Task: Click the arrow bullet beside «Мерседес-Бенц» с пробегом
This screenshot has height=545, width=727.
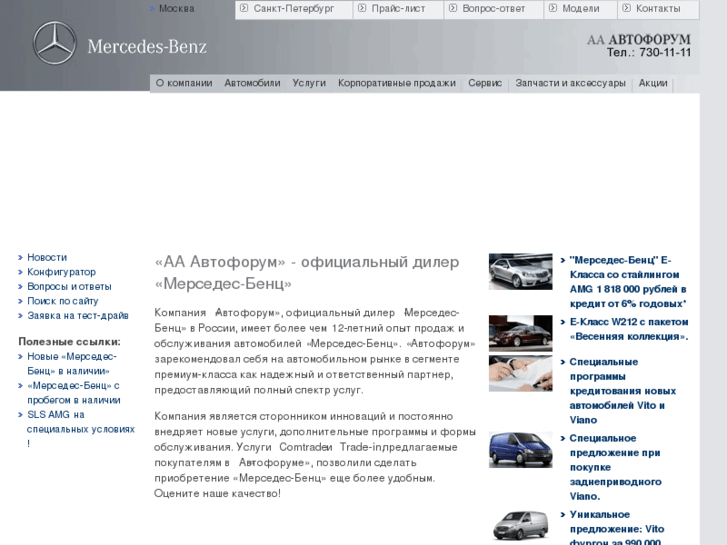Action: pyautogui.click(x=20, y=385)
